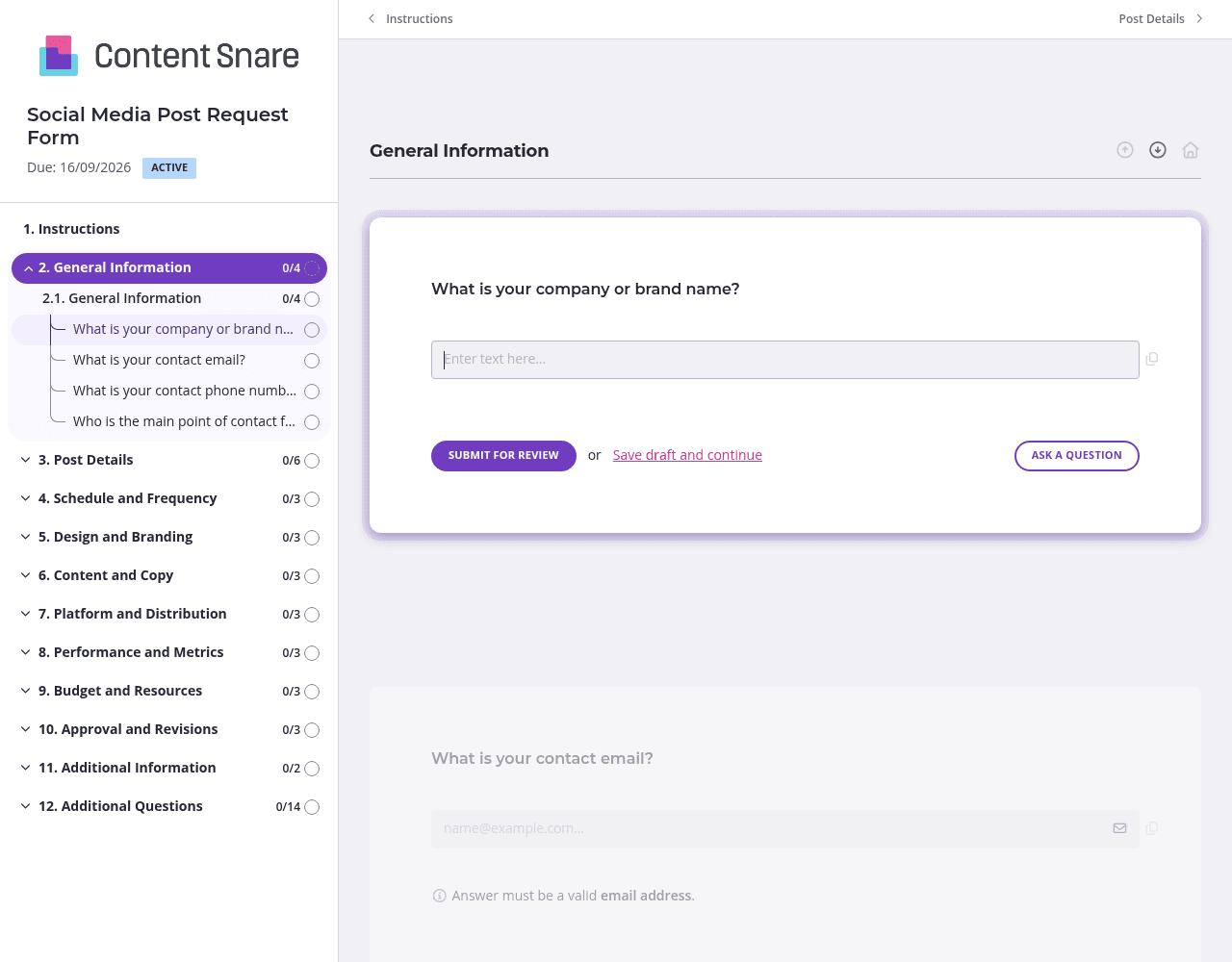The image size is (1232, 962).
Task: Expand the 9. Budget and Resources section
Action: [x=26, y=691]
